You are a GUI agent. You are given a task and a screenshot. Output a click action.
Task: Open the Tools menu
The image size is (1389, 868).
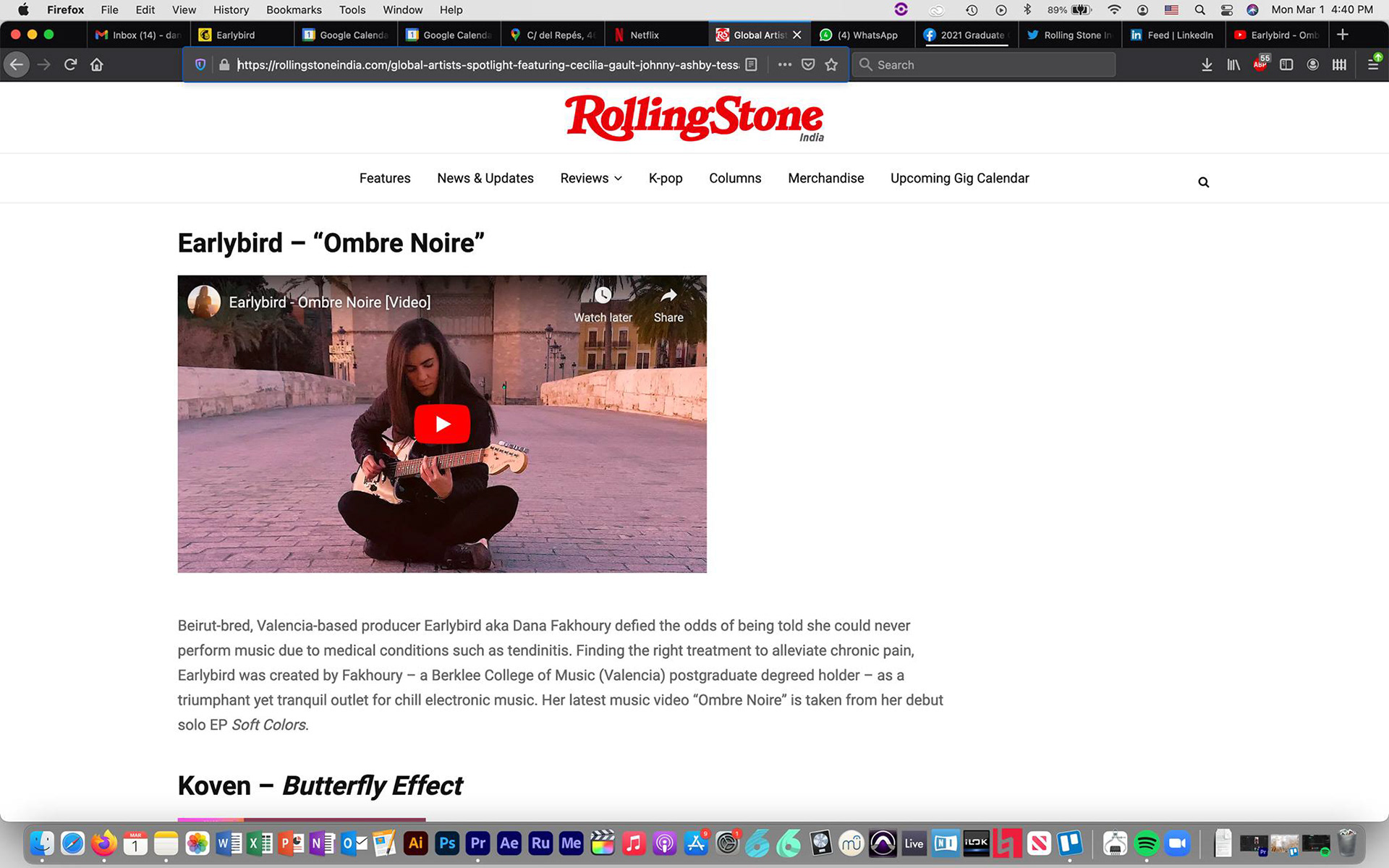(352, 9)
